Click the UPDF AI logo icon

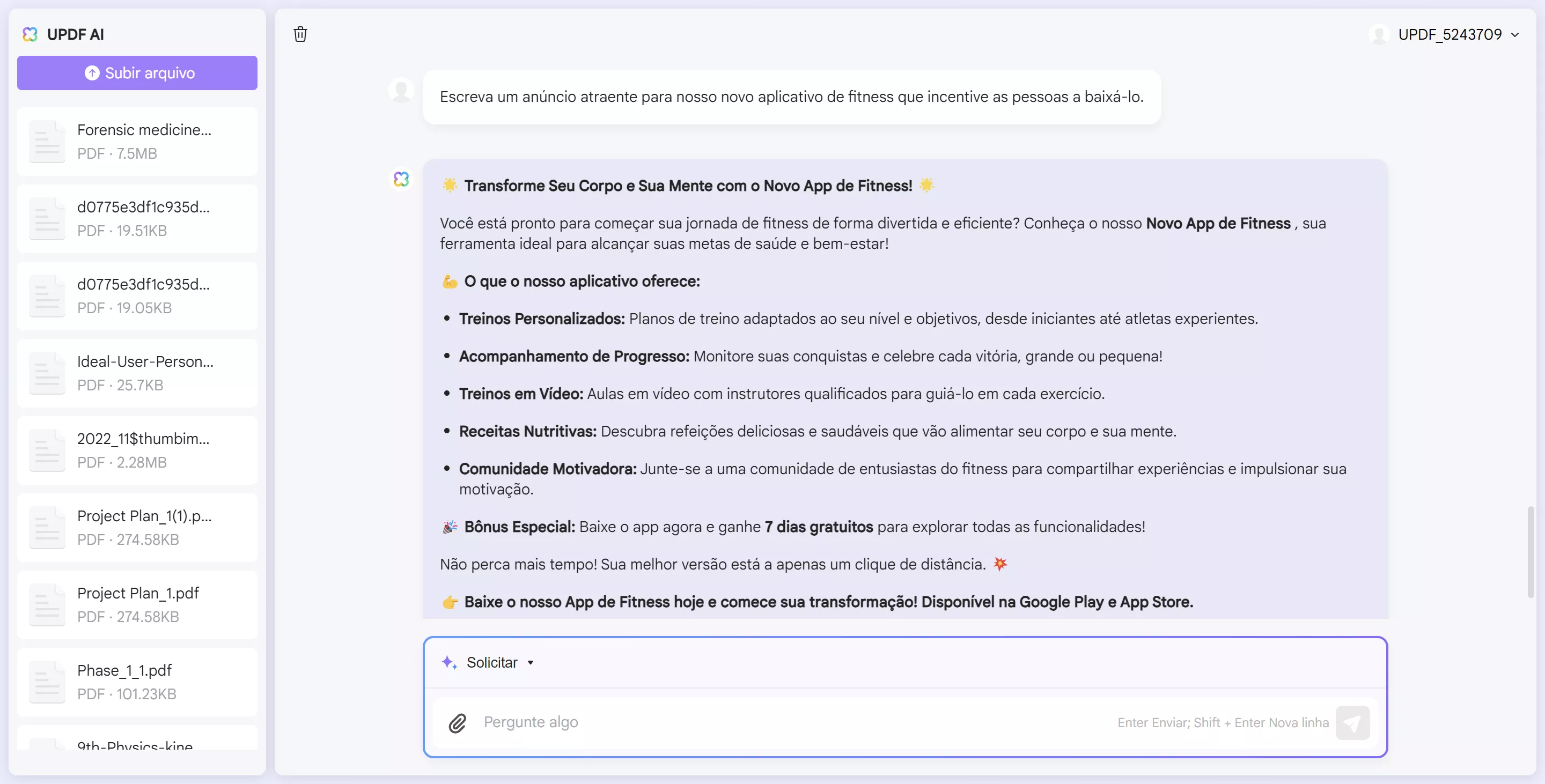point(30,34)
